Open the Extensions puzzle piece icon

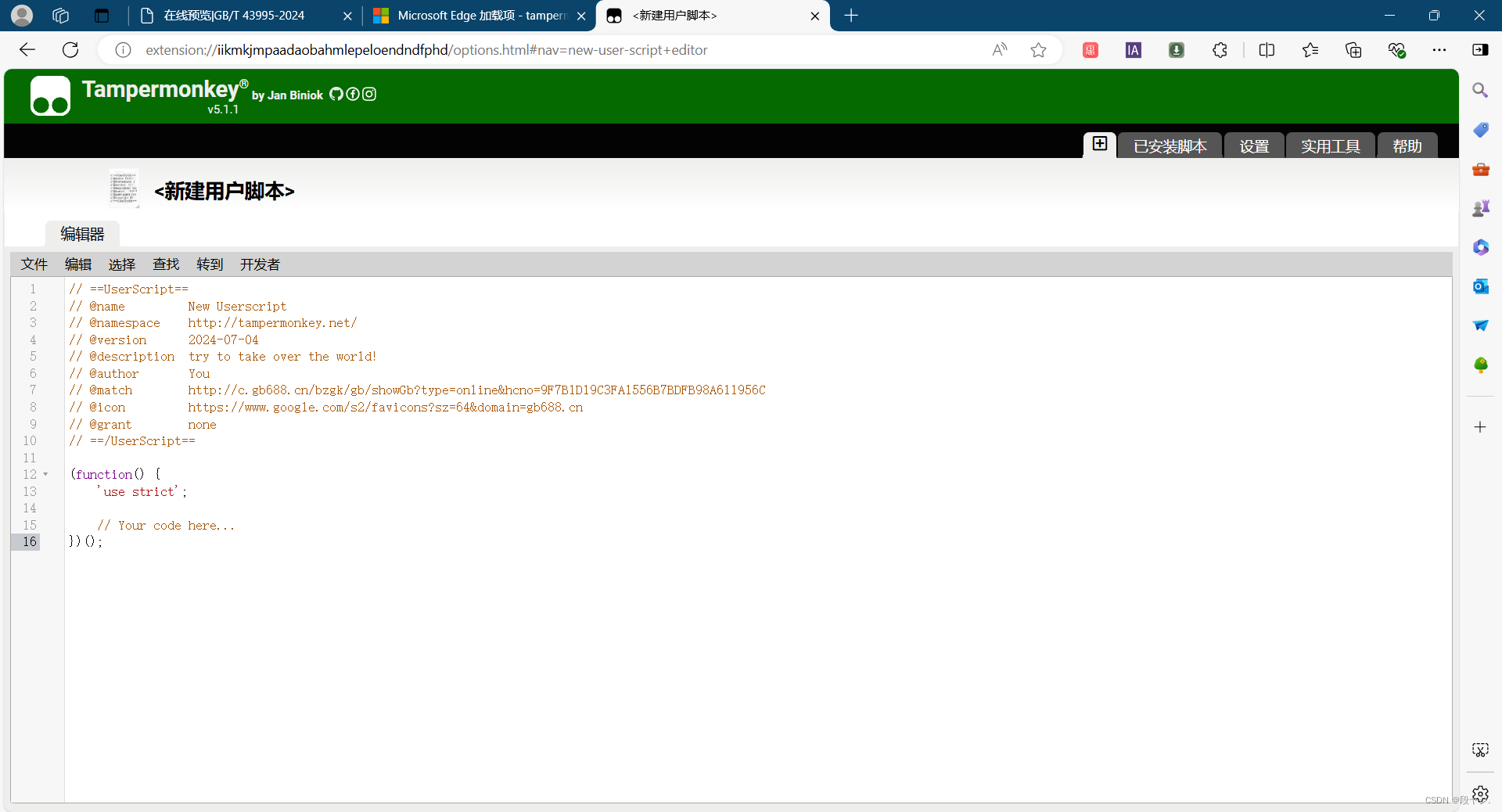tap(1220, 49)
